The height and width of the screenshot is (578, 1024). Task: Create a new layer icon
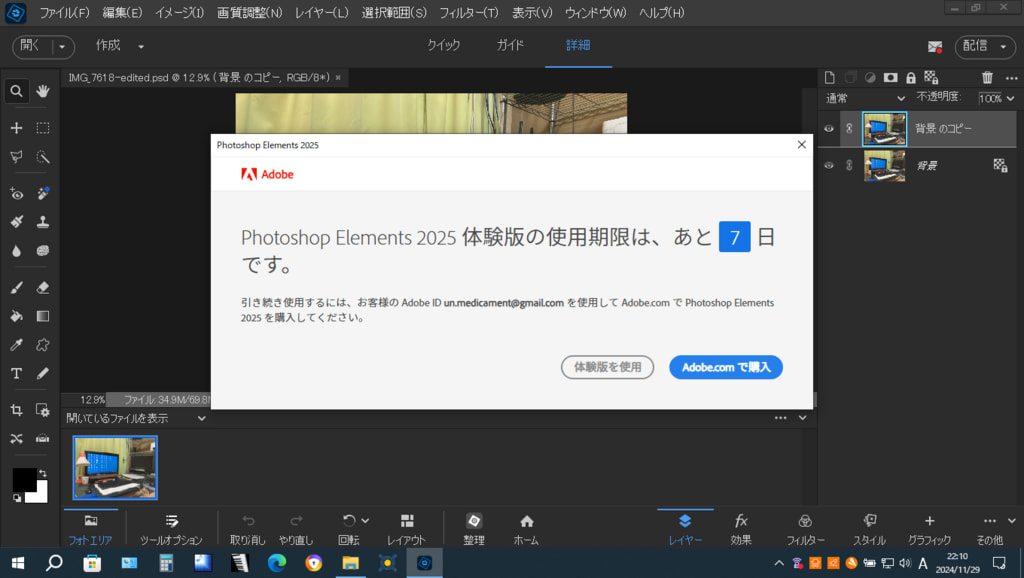tap(829, 78)
